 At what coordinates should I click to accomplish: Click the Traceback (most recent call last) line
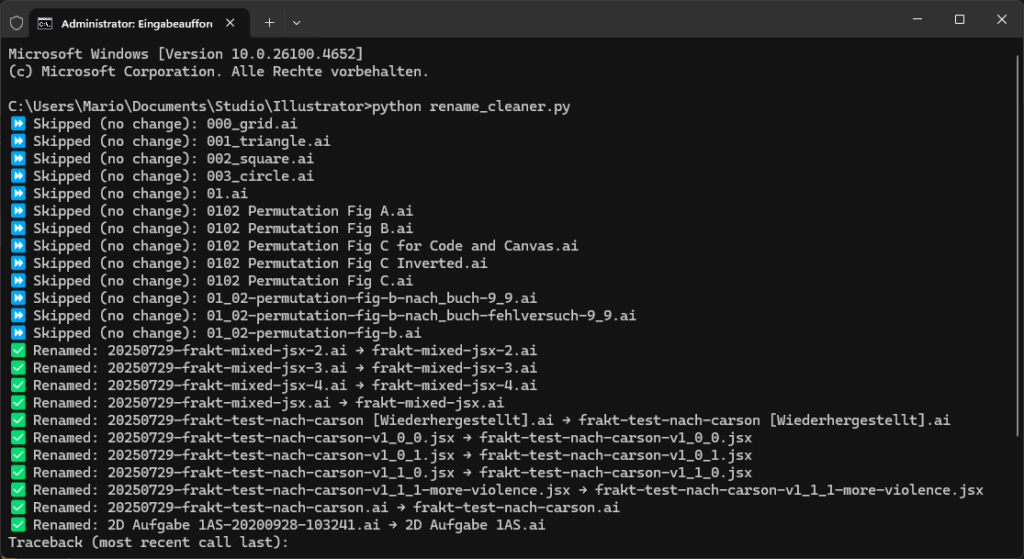[x=148, y=543]
